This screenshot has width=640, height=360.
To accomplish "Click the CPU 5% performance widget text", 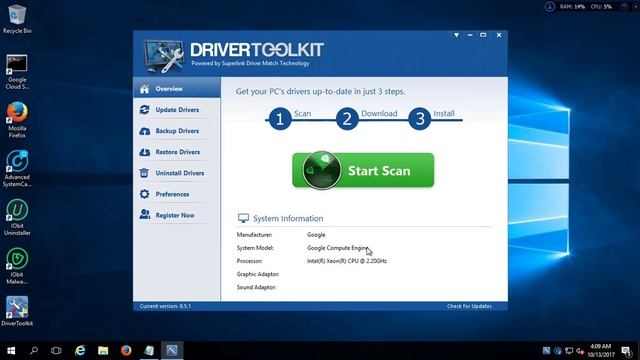I will 601,7.
